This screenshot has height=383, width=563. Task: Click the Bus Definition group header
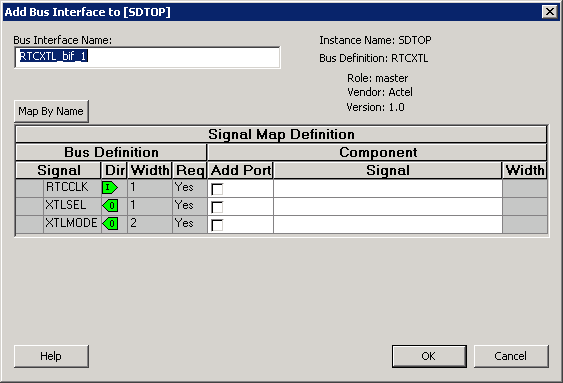point(111,152)
